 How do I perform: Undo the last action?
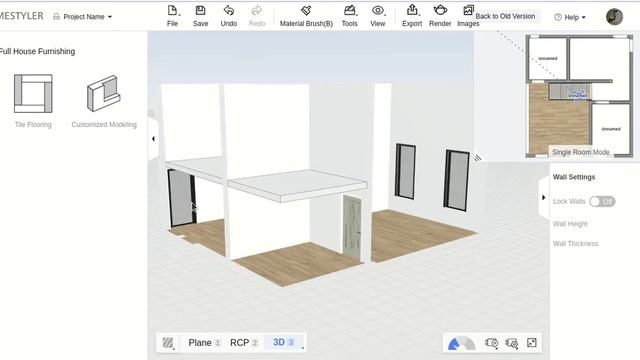(x=229, y=11)
